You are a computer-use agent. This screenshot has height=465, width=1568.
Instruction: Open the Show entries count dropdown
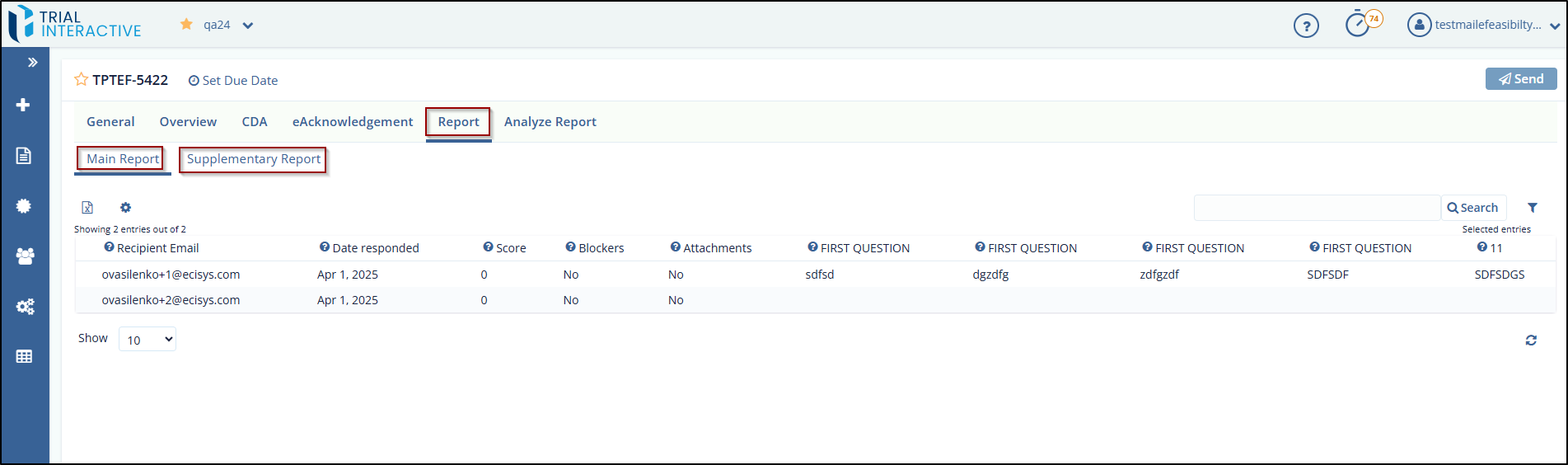(x=147, y=340)
